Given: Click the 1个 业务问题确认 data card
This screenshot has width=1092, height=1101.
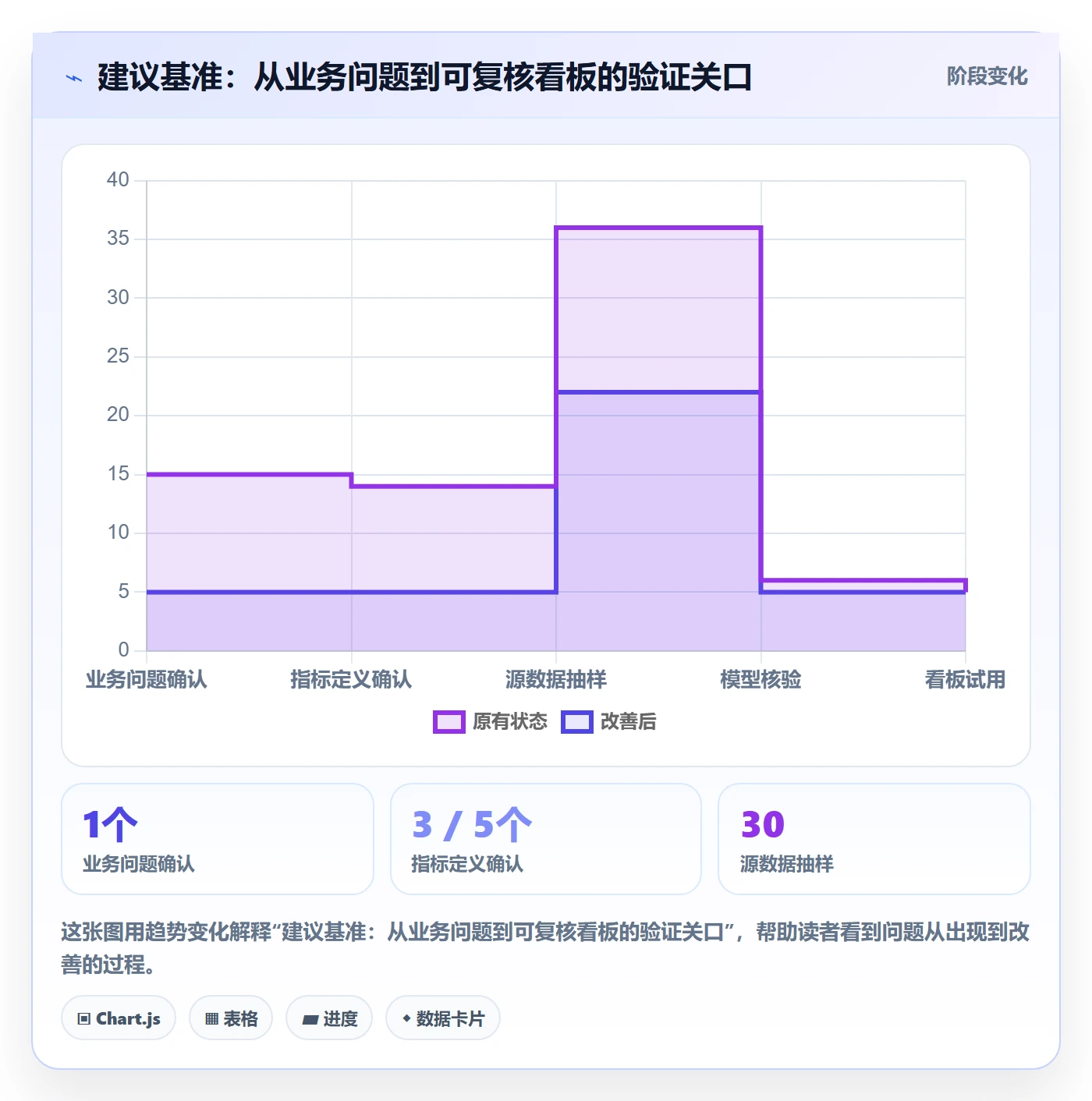Looking at the screenshot, I should pos(218,839).
